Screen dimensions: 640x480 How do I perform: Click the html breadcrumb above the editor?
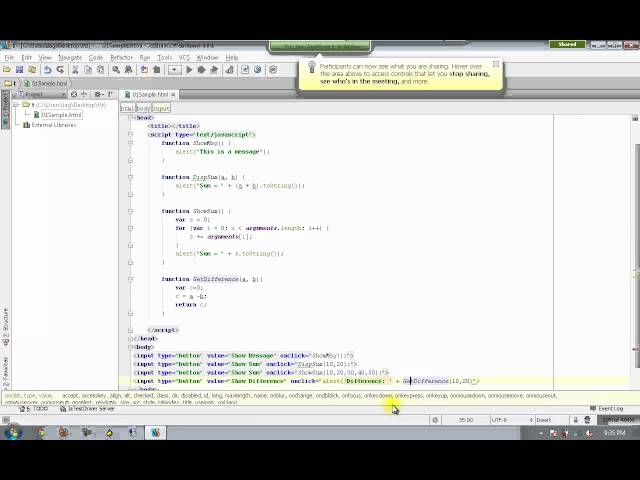127,108
